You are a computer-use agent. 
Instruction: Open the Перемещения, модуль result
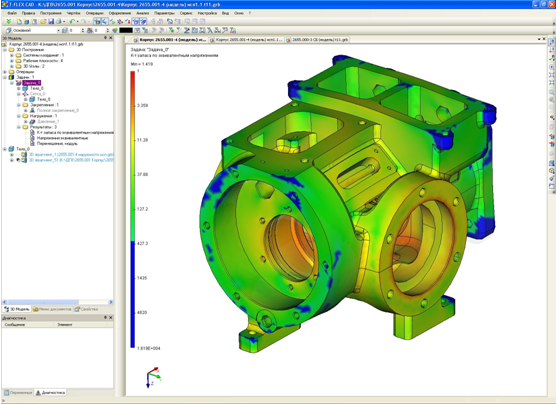57,144
